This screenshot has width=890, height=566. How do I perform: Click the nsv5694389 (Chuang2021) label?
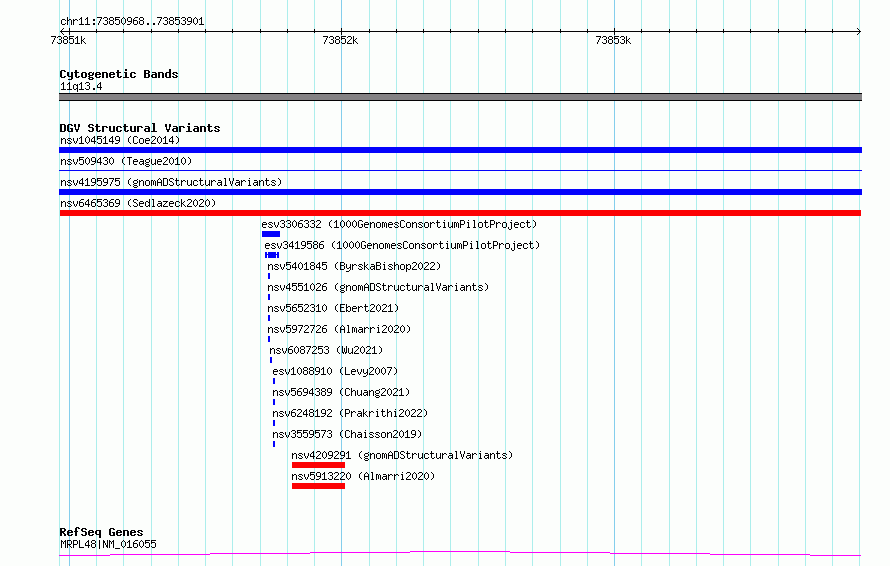[341, 392]
